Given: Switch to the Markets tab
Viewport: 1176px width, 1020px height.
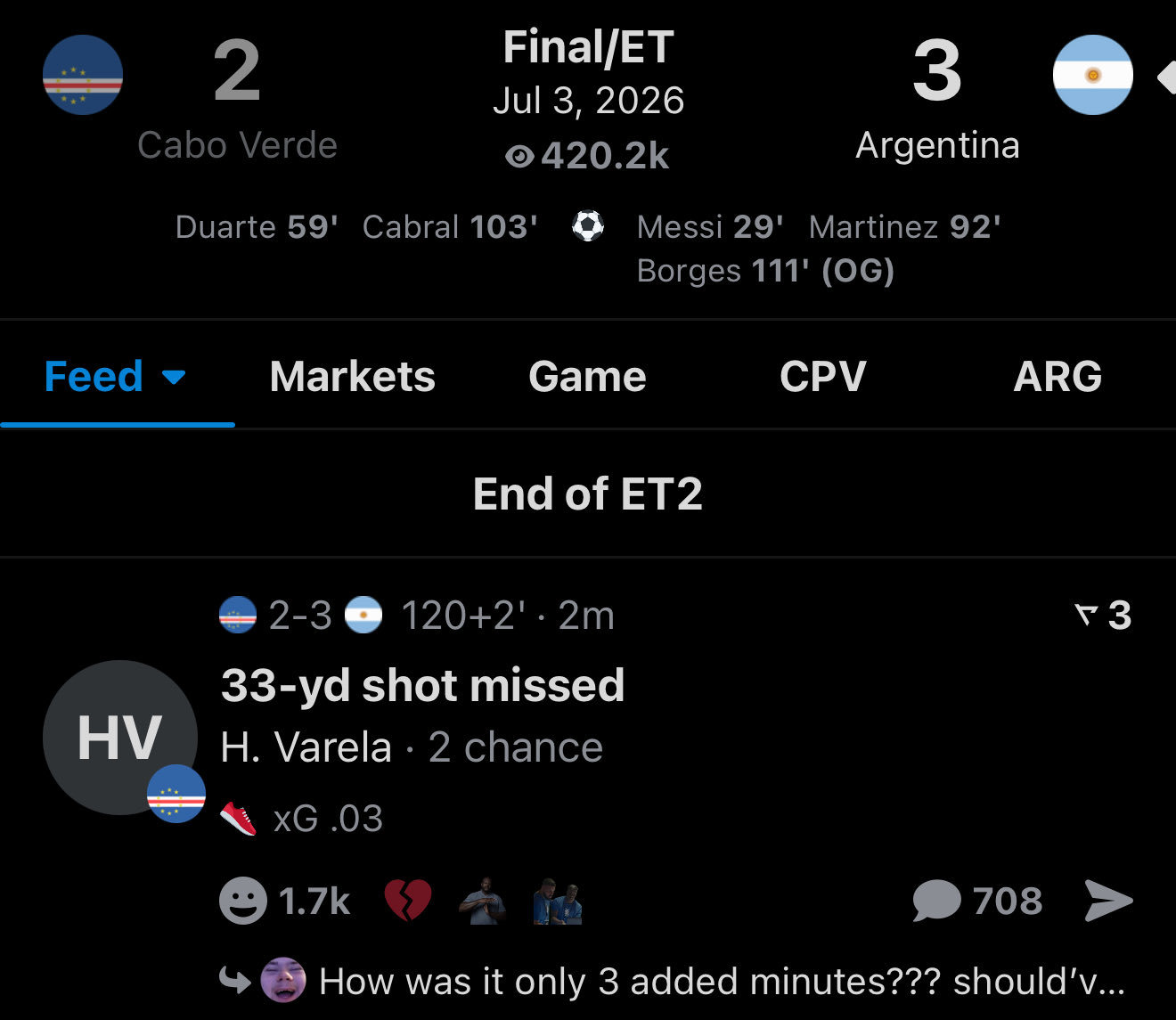Looking at the screenshot, I should 352,376.
